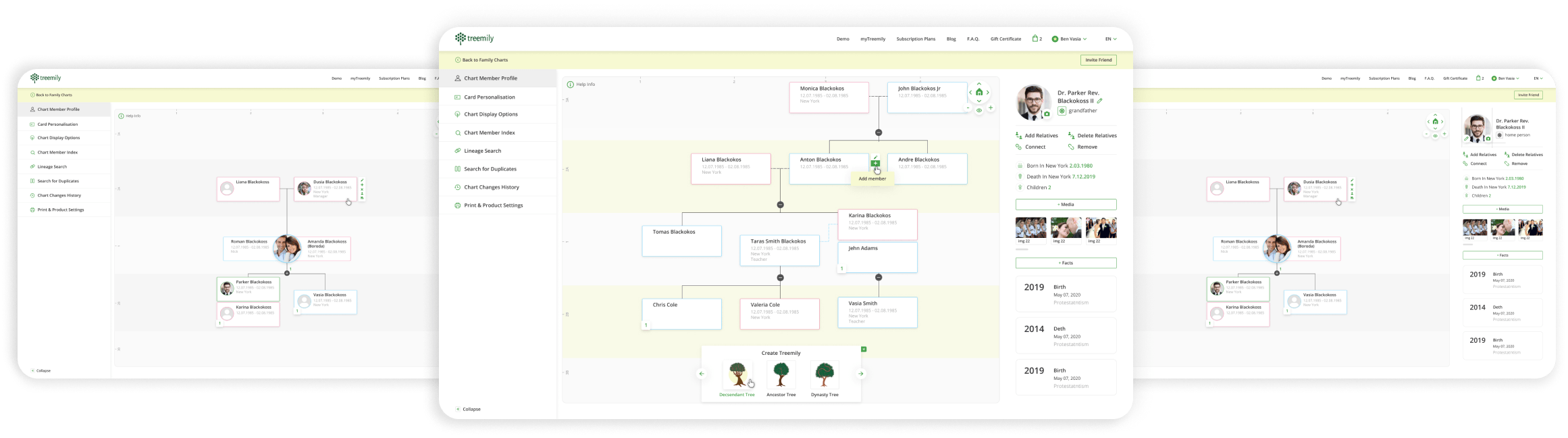This screenshot has height=438, width=1568.
Task: Click Remove in center profile panel
Action: pyautogui.click(x=1082, y=147)
